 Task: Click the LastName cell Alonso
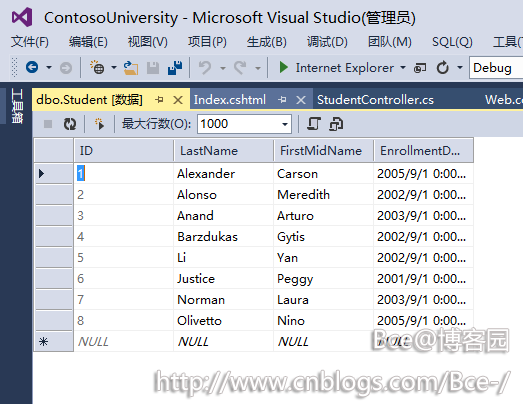point(223,194)
